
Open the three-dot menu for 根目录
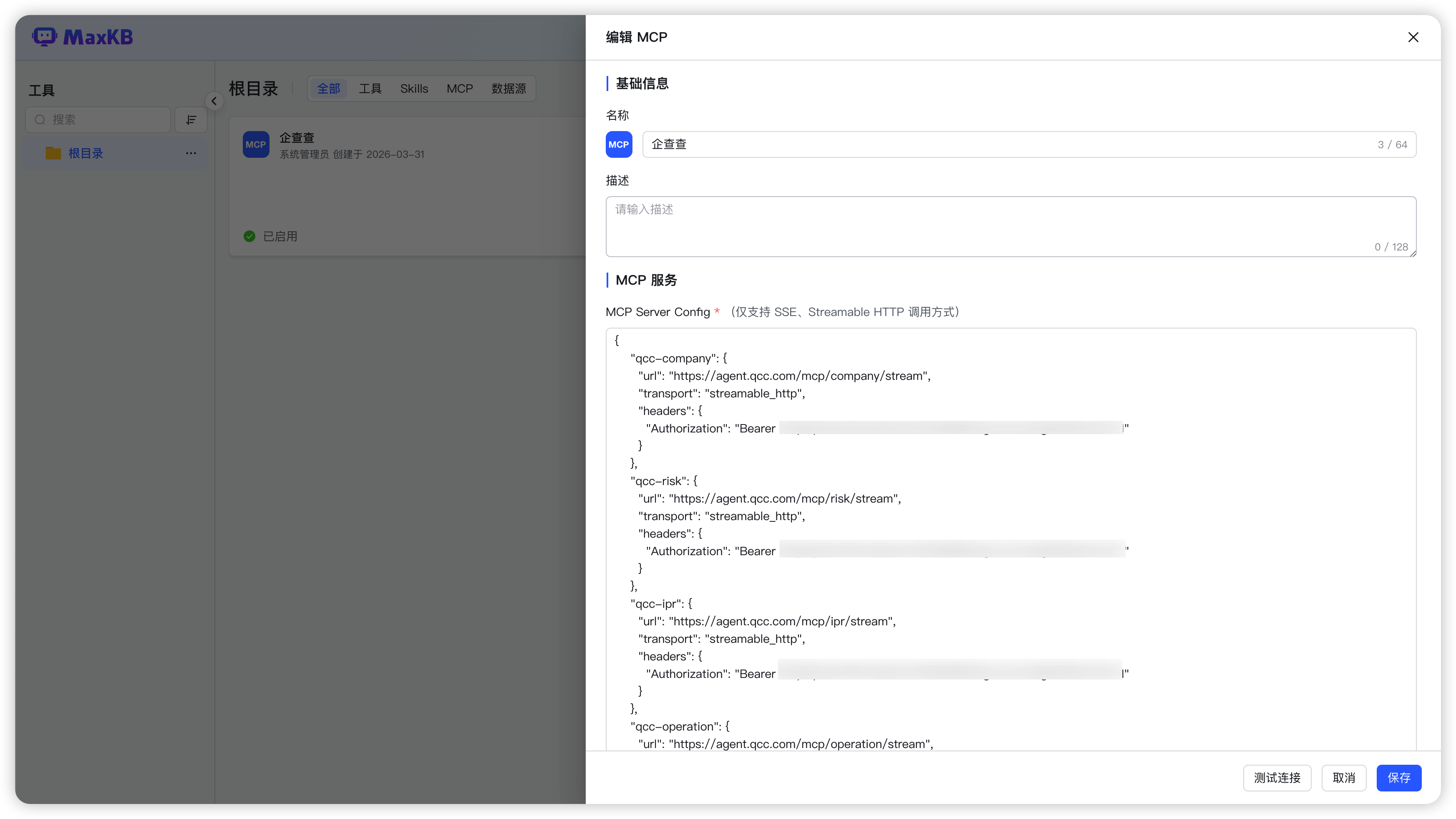pyautogui.click(x=191, y=153)
